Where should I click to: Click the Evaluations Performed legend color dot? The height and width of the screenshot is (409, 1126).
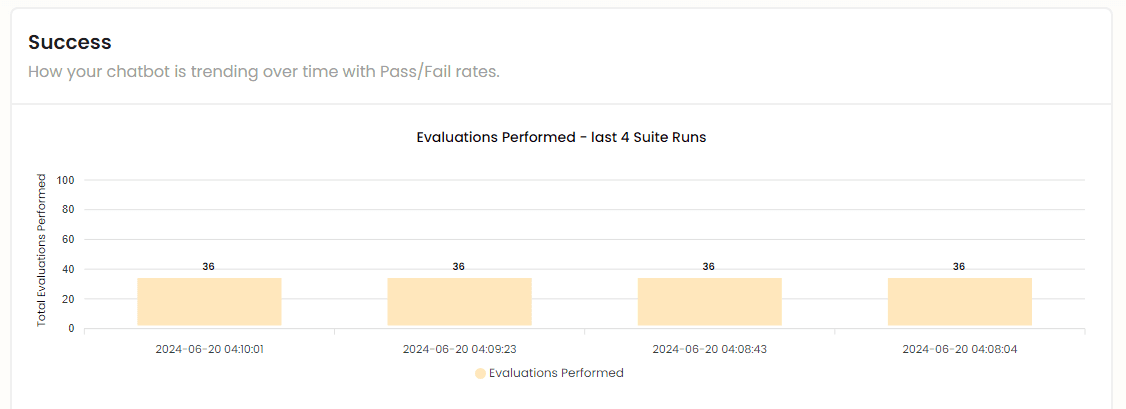[x=480, y=373]
